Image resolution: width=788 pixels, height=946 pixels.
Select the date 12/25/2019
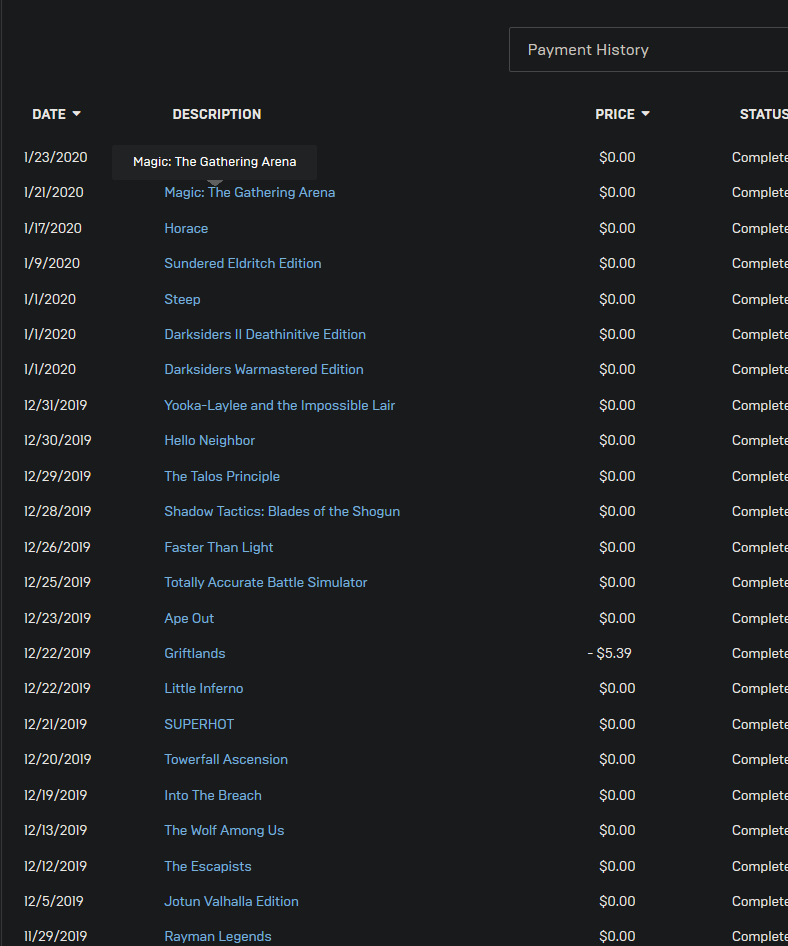[57, 582]
